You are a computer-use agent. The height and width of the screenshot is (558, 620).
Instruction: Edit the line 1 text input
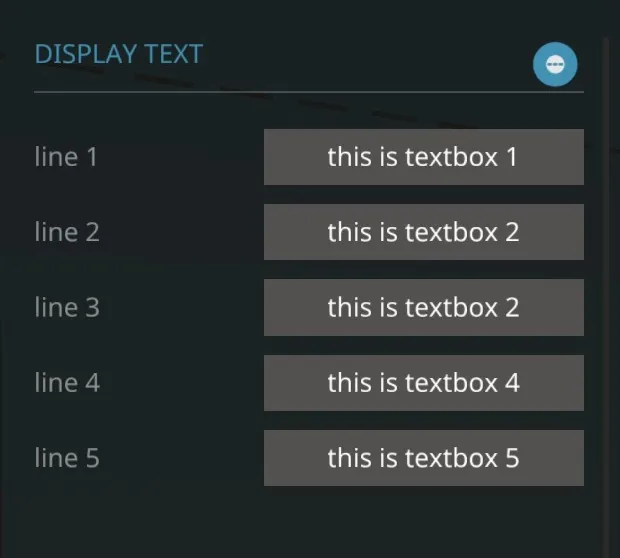pos(423,157)
